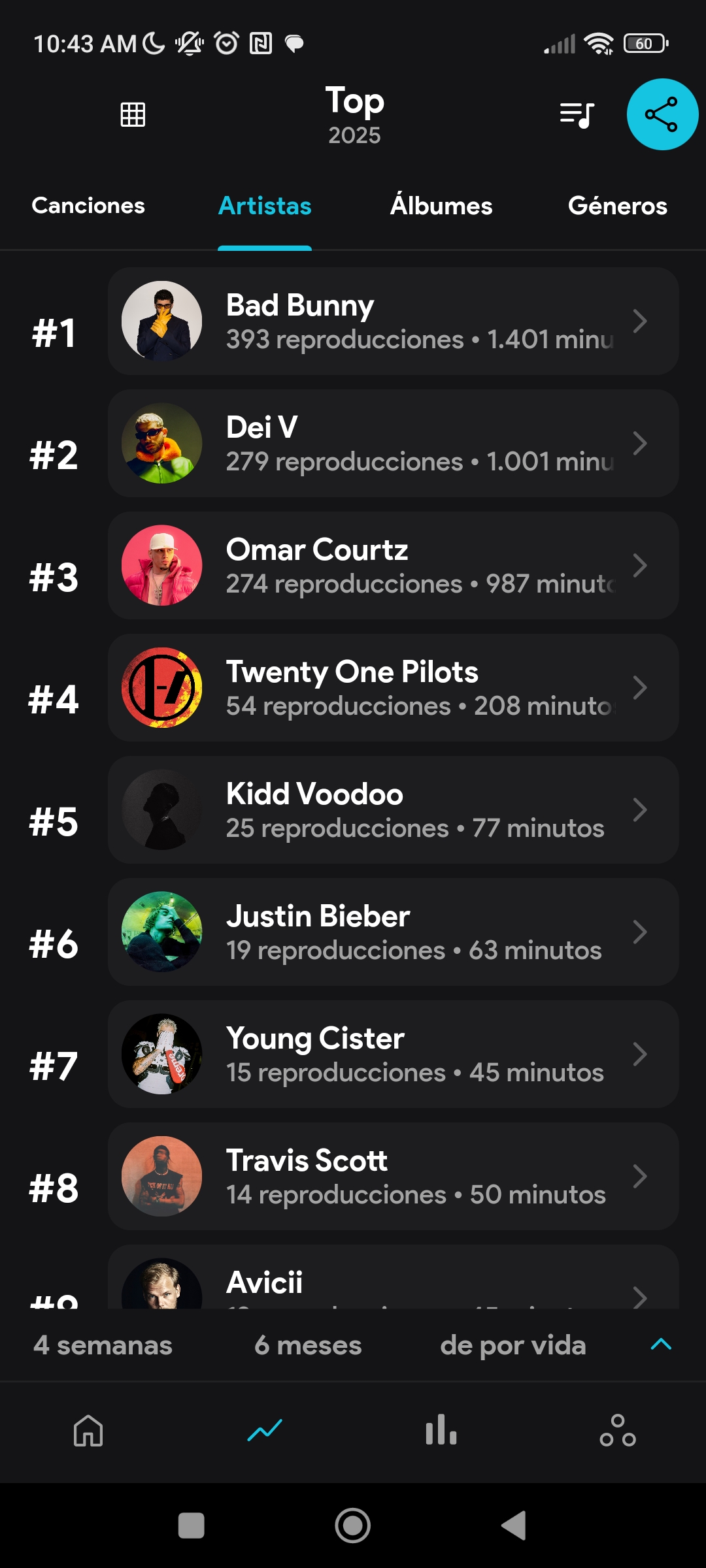Image resolution: width=706 pixels, height=1568 pixels.
Task: Open the Géneros tab
Action: click(617, 206)
